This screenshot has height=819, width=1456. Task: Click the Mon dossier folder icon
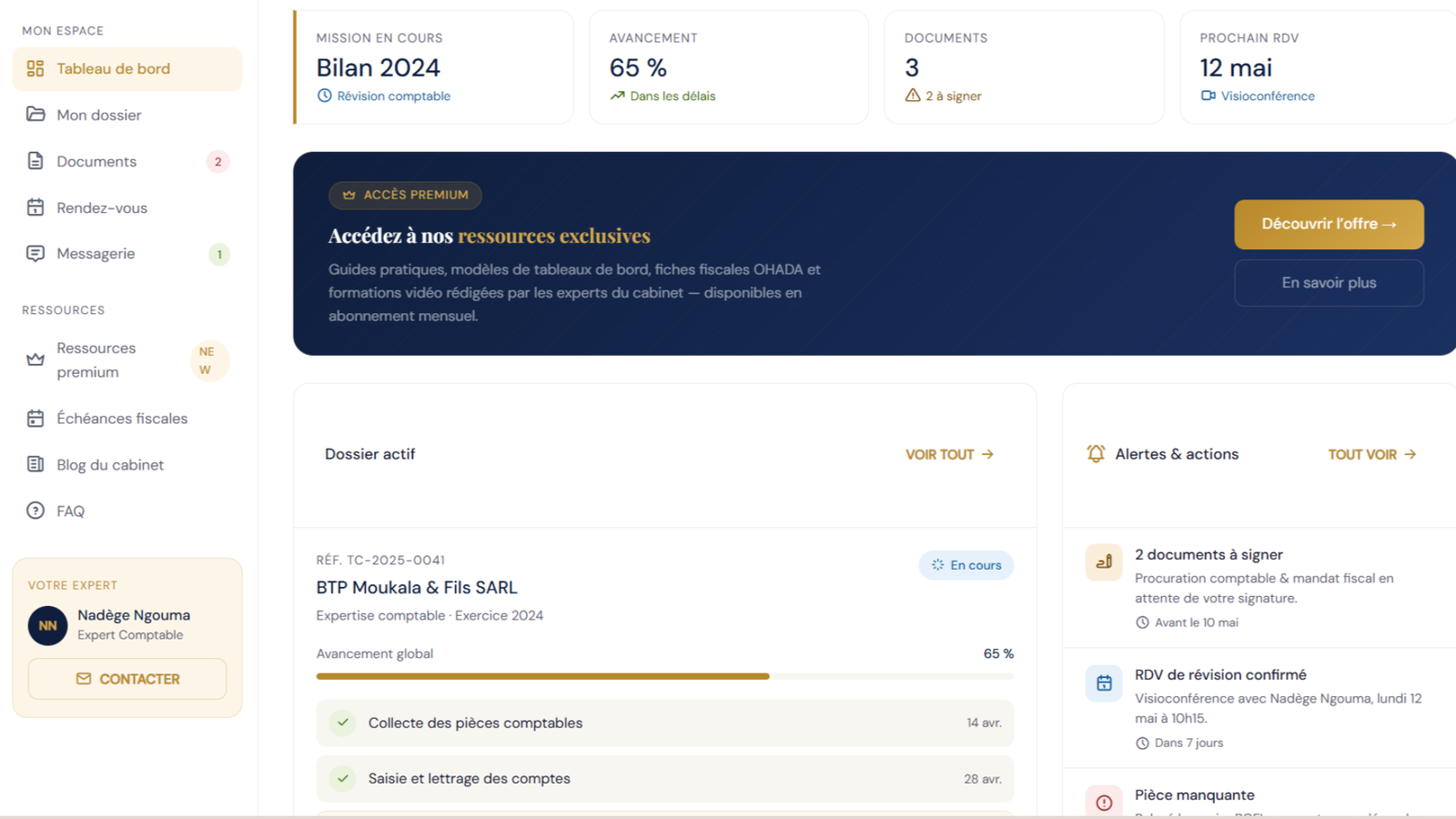tap(35, 115)
